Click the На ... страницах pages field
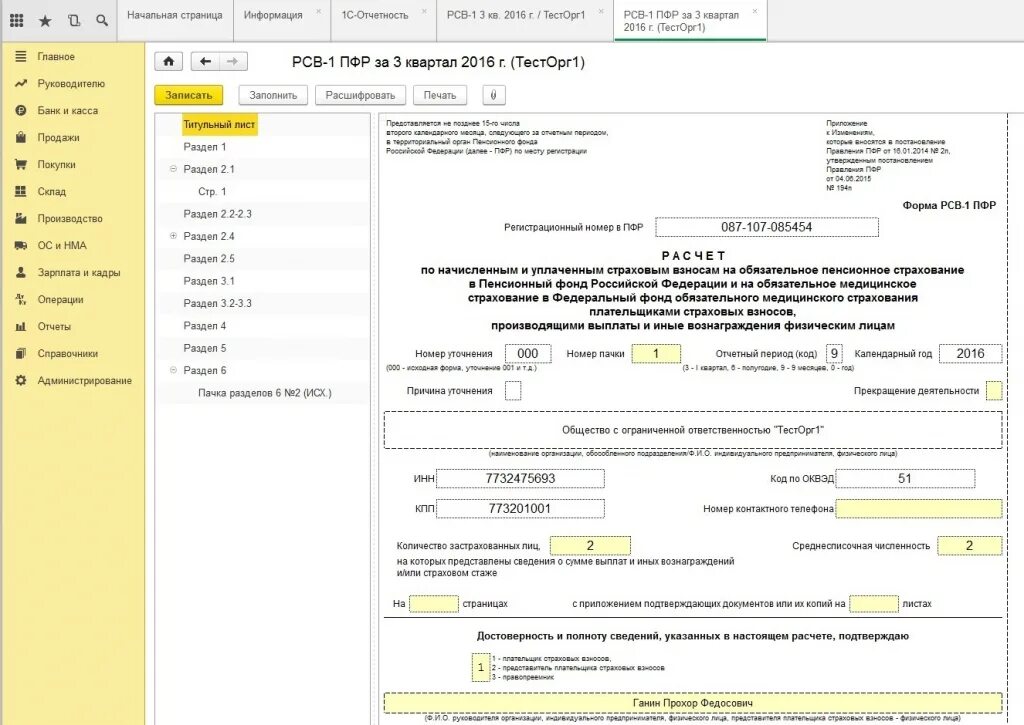 [x=434, y=604]
